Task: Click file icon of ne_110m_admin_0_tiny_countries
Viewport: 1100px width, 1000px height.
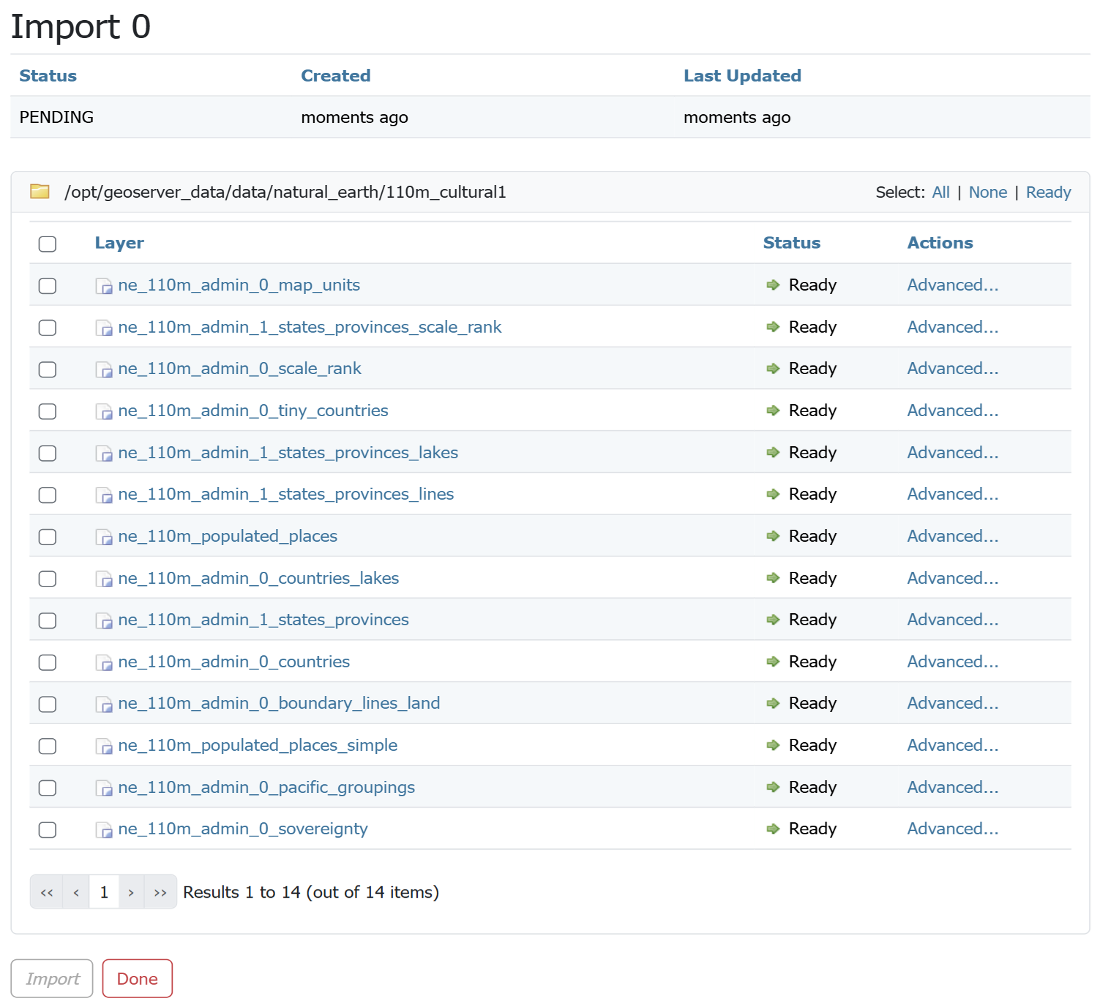Action: click(x=104, y=411)
